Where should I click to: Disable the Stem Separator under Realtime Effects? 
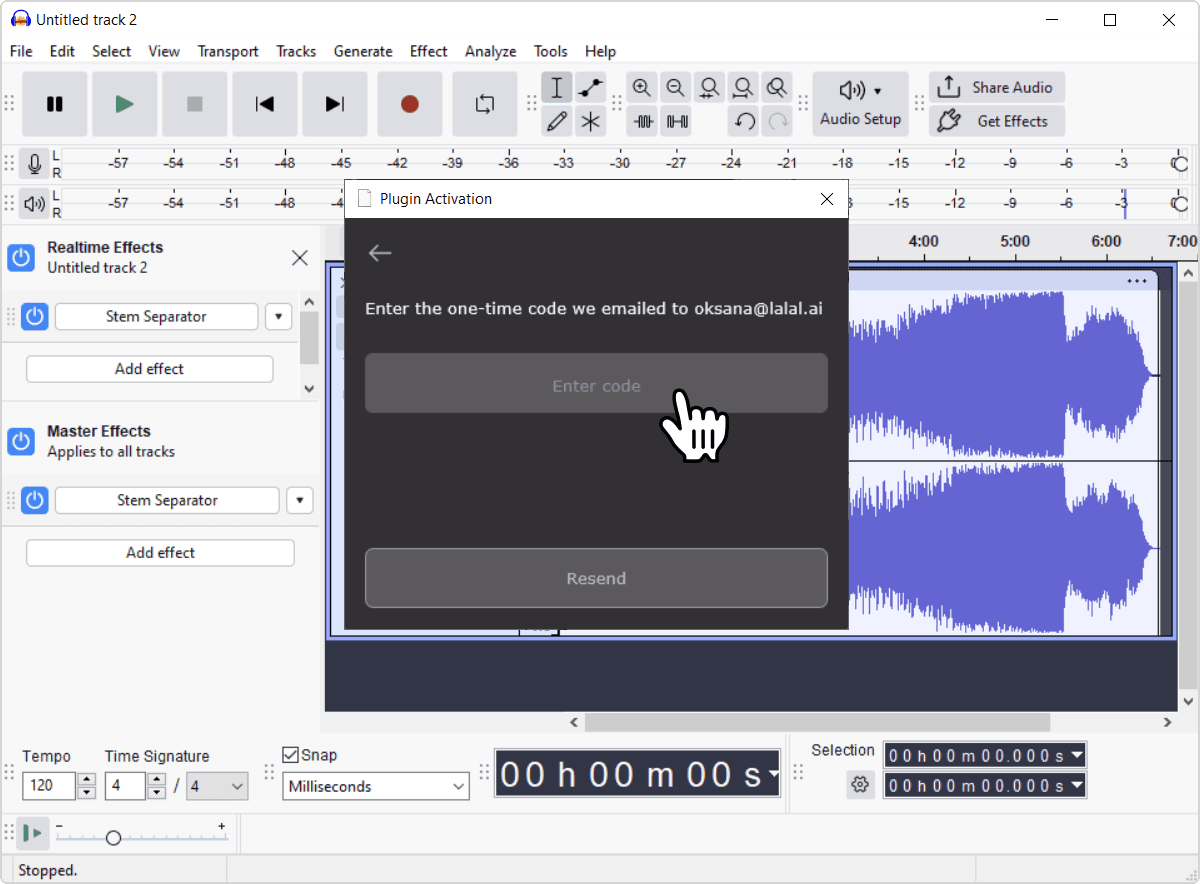pos(35,317)
